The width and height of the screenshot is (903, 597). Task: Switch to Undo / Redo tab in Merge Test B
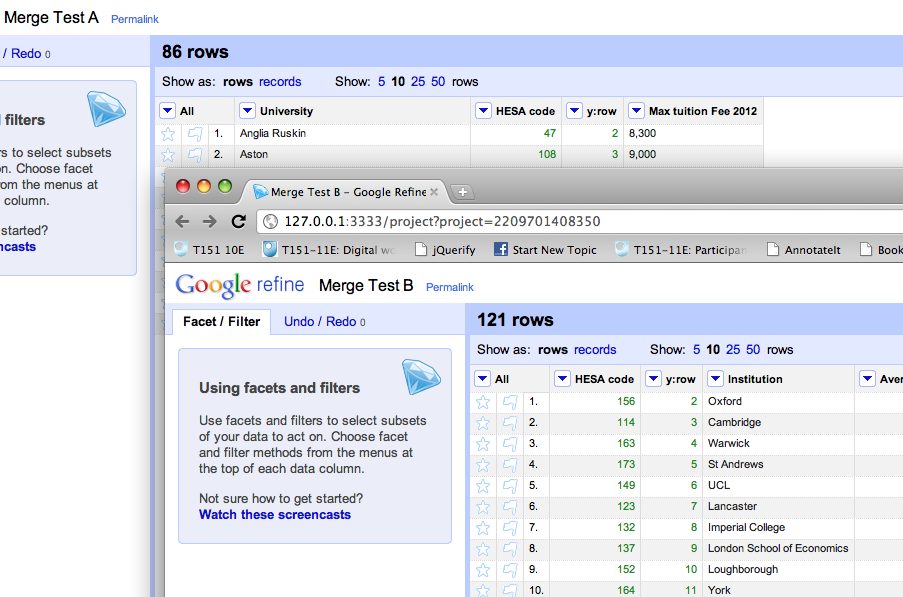324,322
